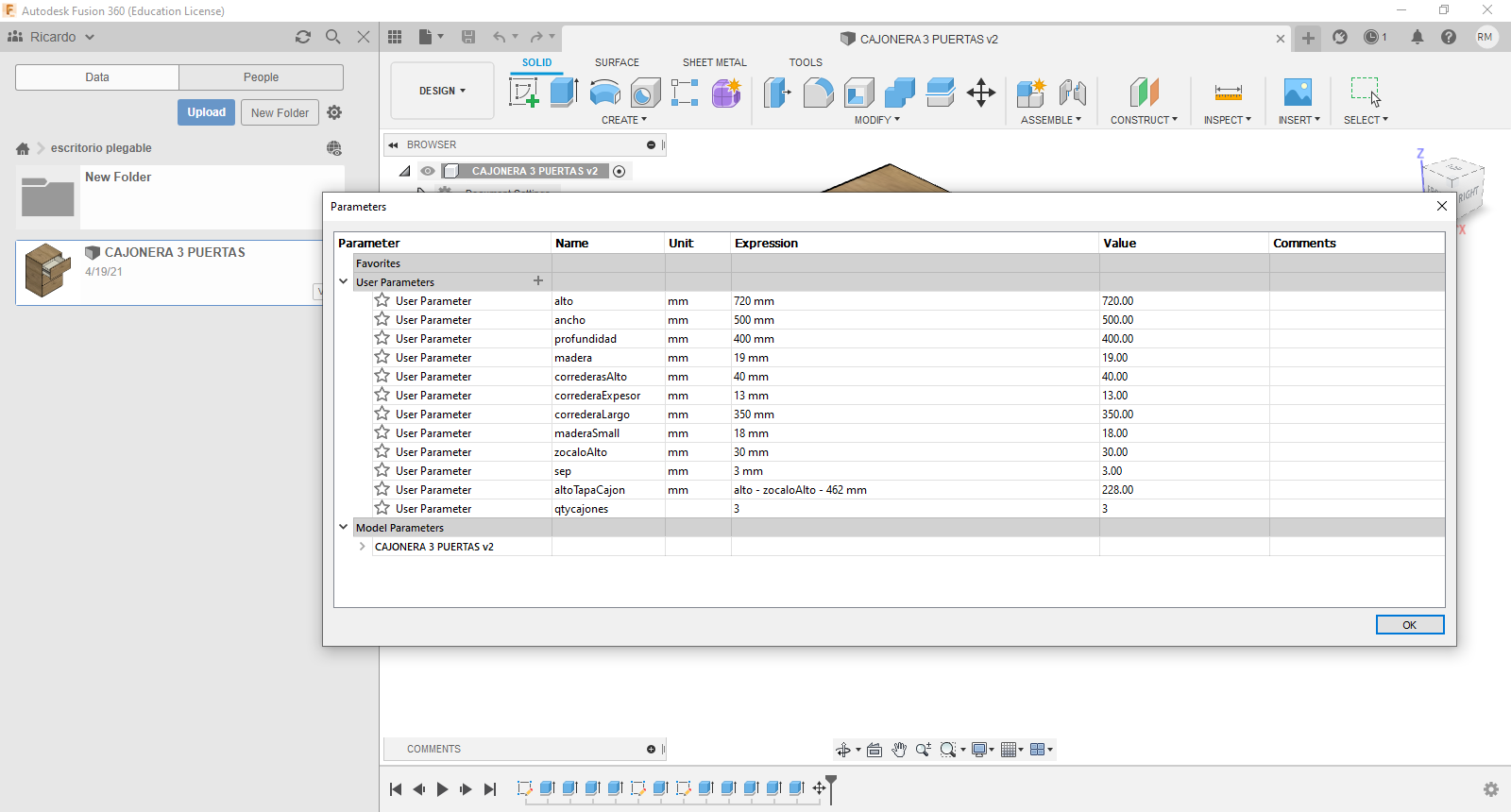Jump to the timeline beginning

(396, 789)
